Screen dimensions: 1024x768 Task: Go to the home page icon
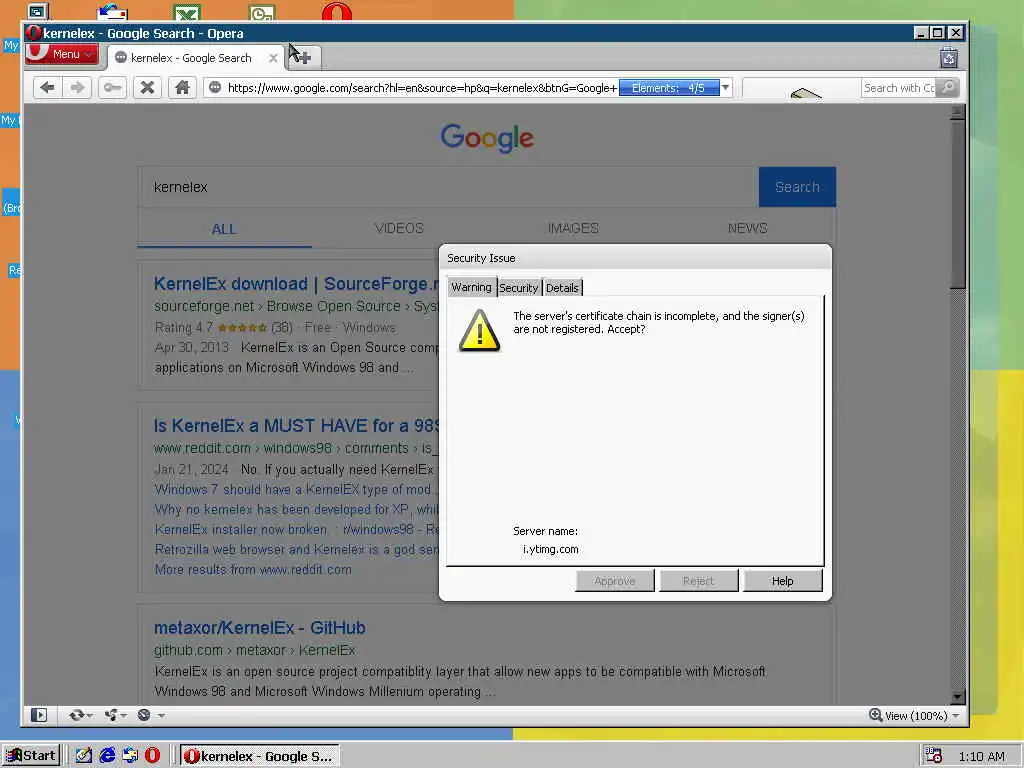[x=182, y=88]
